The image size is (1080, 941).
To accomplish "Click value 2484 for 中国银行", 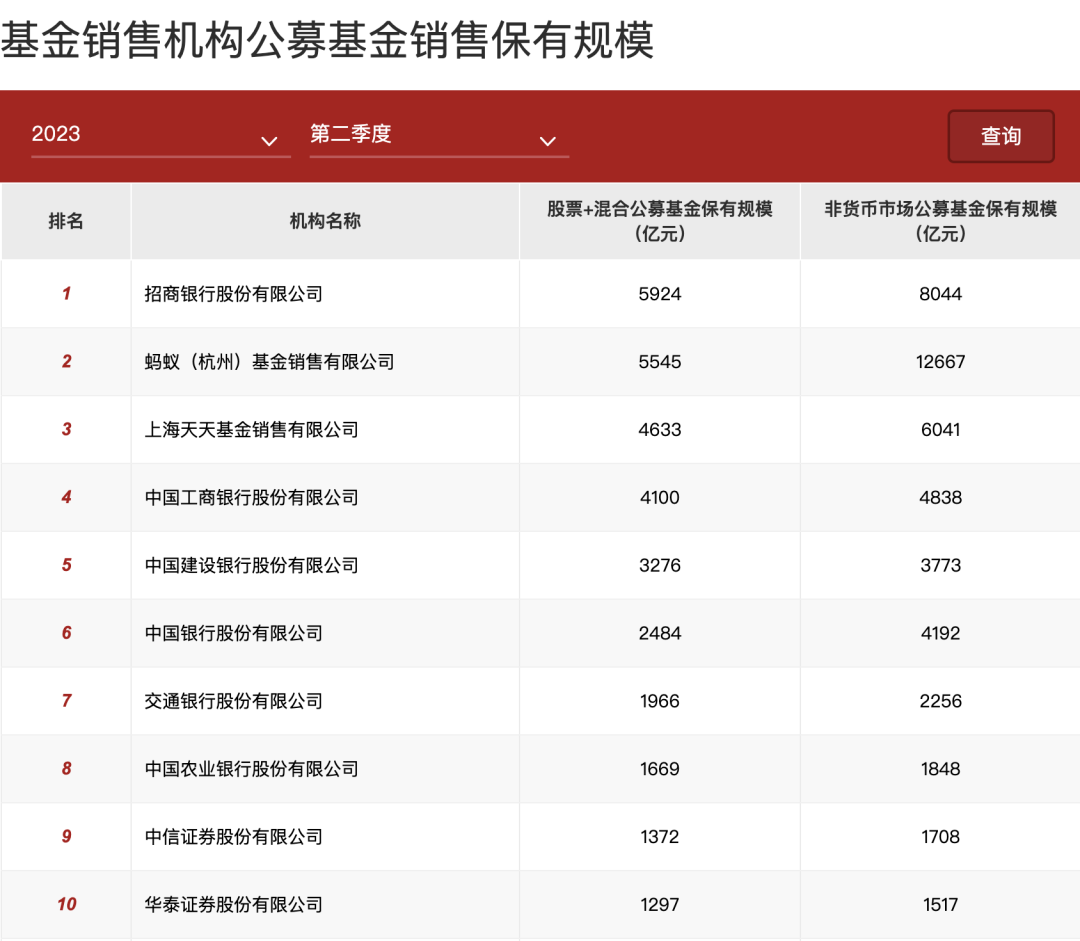I will [660, 633].
